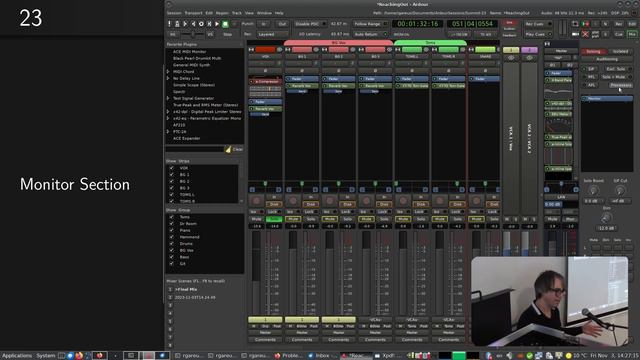Click the MIDI panic exclamation icon

(169, 24)
